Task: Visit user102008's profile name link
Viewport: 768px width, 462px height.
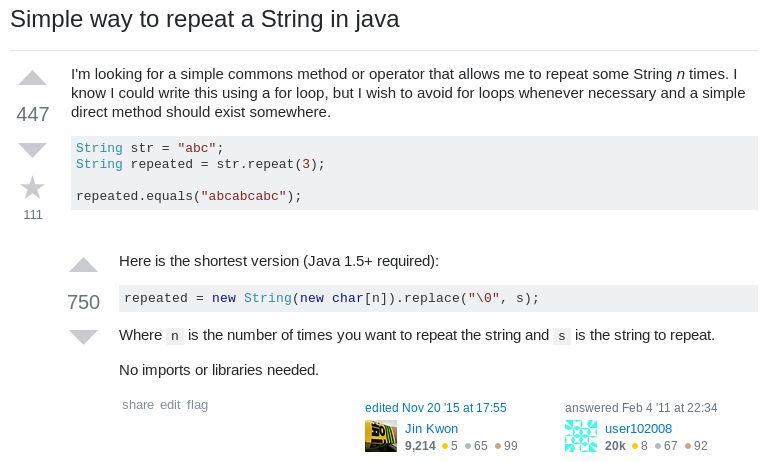Action: pos(638,428)
